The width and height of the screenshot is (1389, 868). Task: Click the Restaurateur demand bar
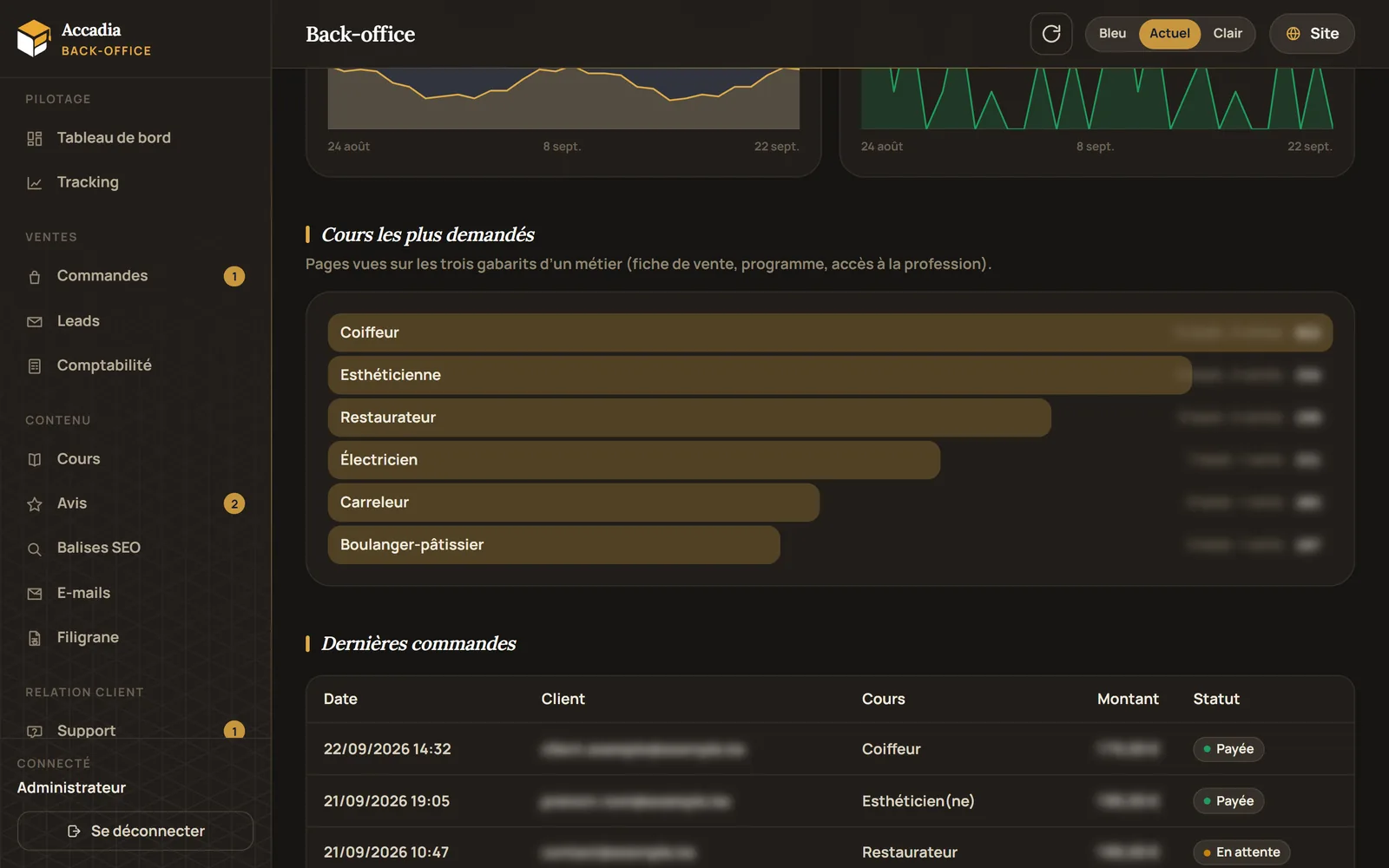(689, 418)
